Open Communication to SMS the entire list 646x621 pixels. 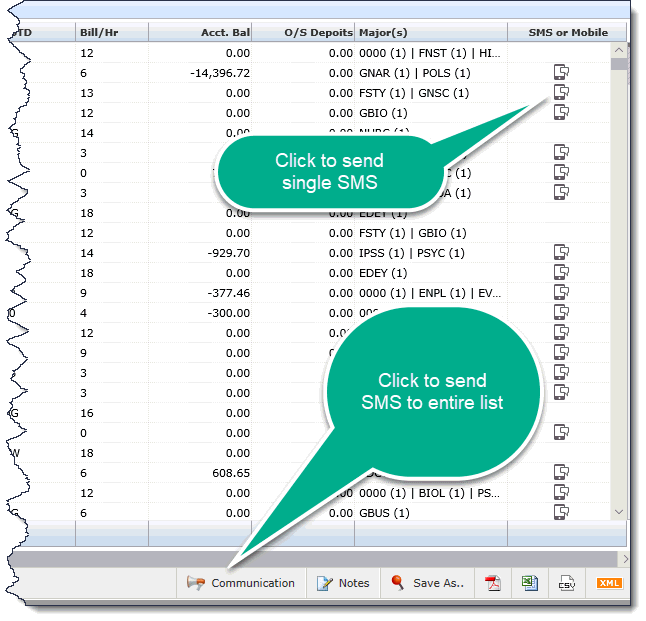[x=241, y=583]
